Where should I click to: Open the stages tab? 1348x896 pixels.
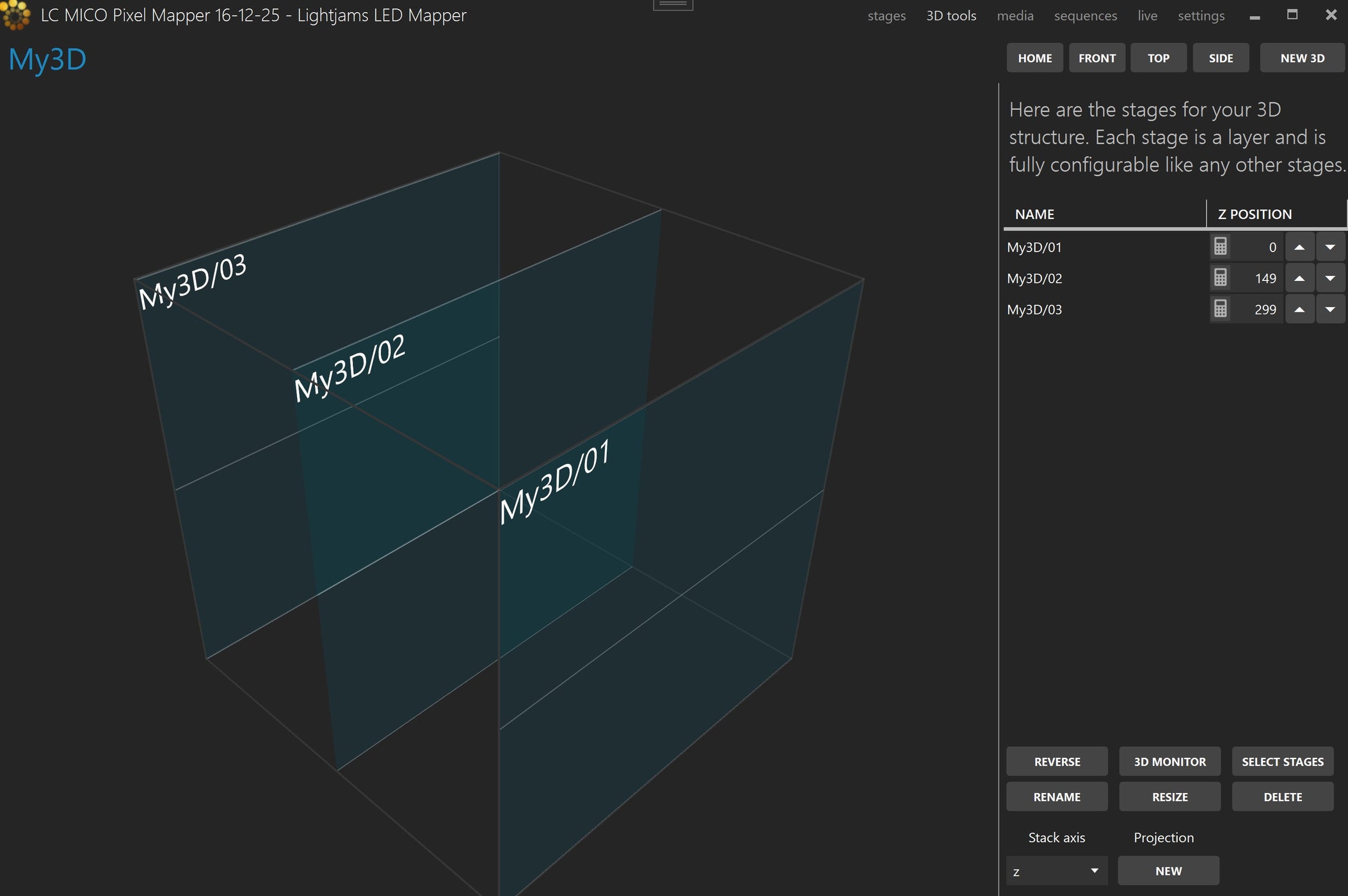887,16
